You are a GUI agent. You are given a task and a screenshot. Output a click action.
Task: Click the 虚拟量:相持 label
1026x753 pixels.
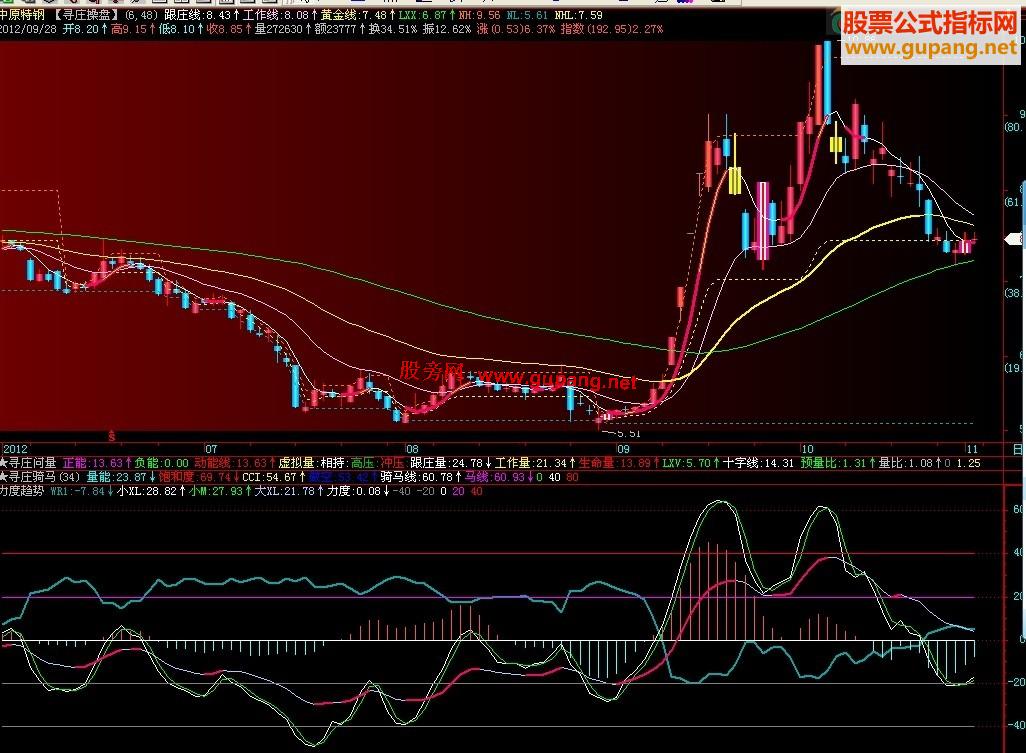pyautogui.click(x=312, y=463)
